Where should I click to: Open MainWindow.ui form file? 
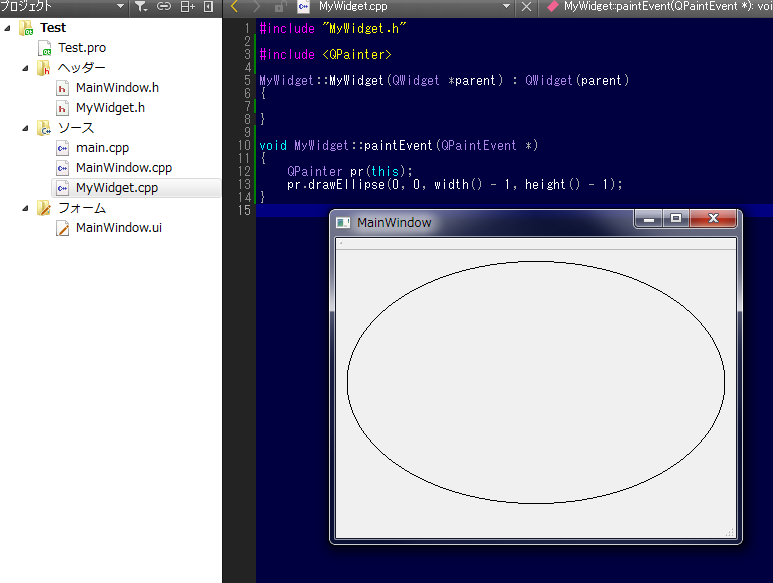(x=119, y=228)
